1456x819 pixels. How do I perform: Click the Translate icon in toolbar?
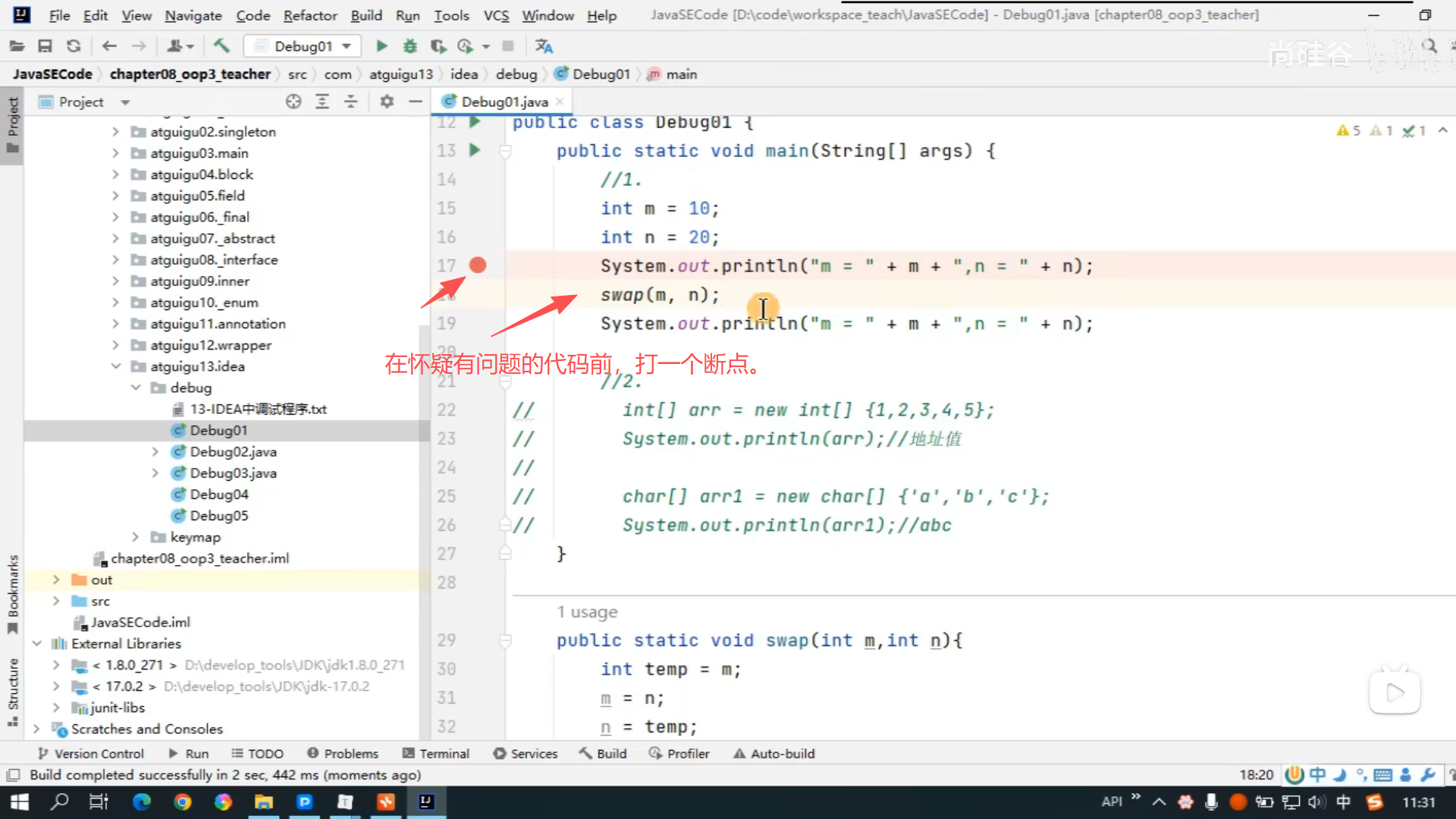click(544, 46)
